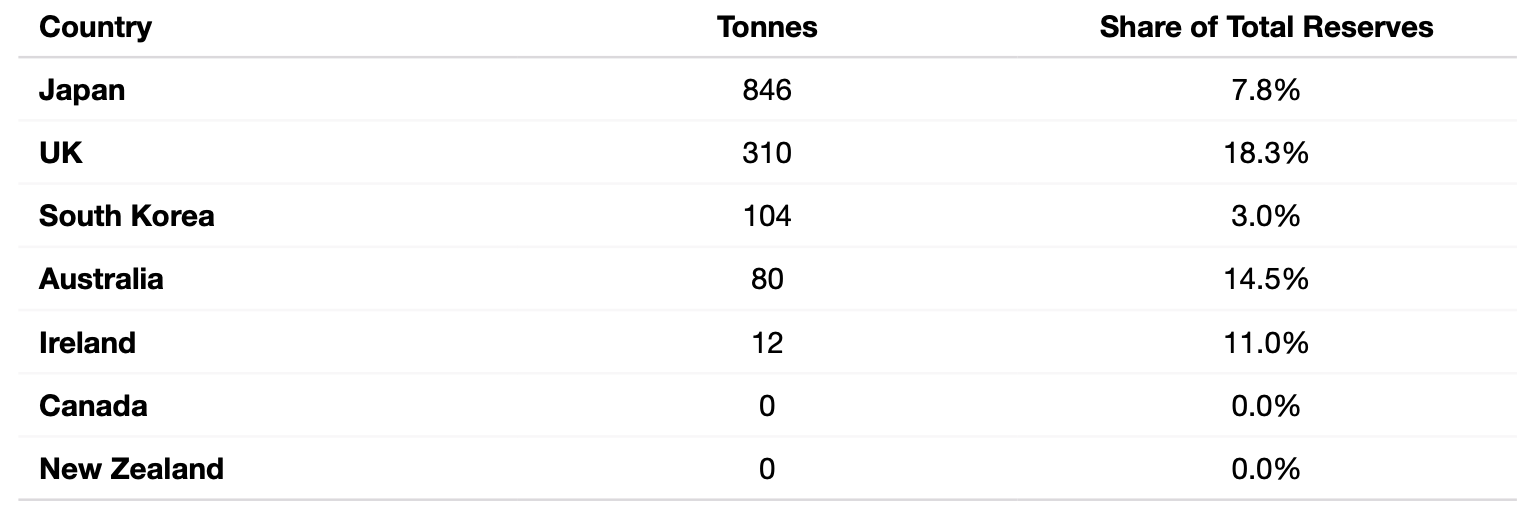This screenshot has height=508, width=1522.
Task: Select the Ireland row label
Action: click(87, 343)
